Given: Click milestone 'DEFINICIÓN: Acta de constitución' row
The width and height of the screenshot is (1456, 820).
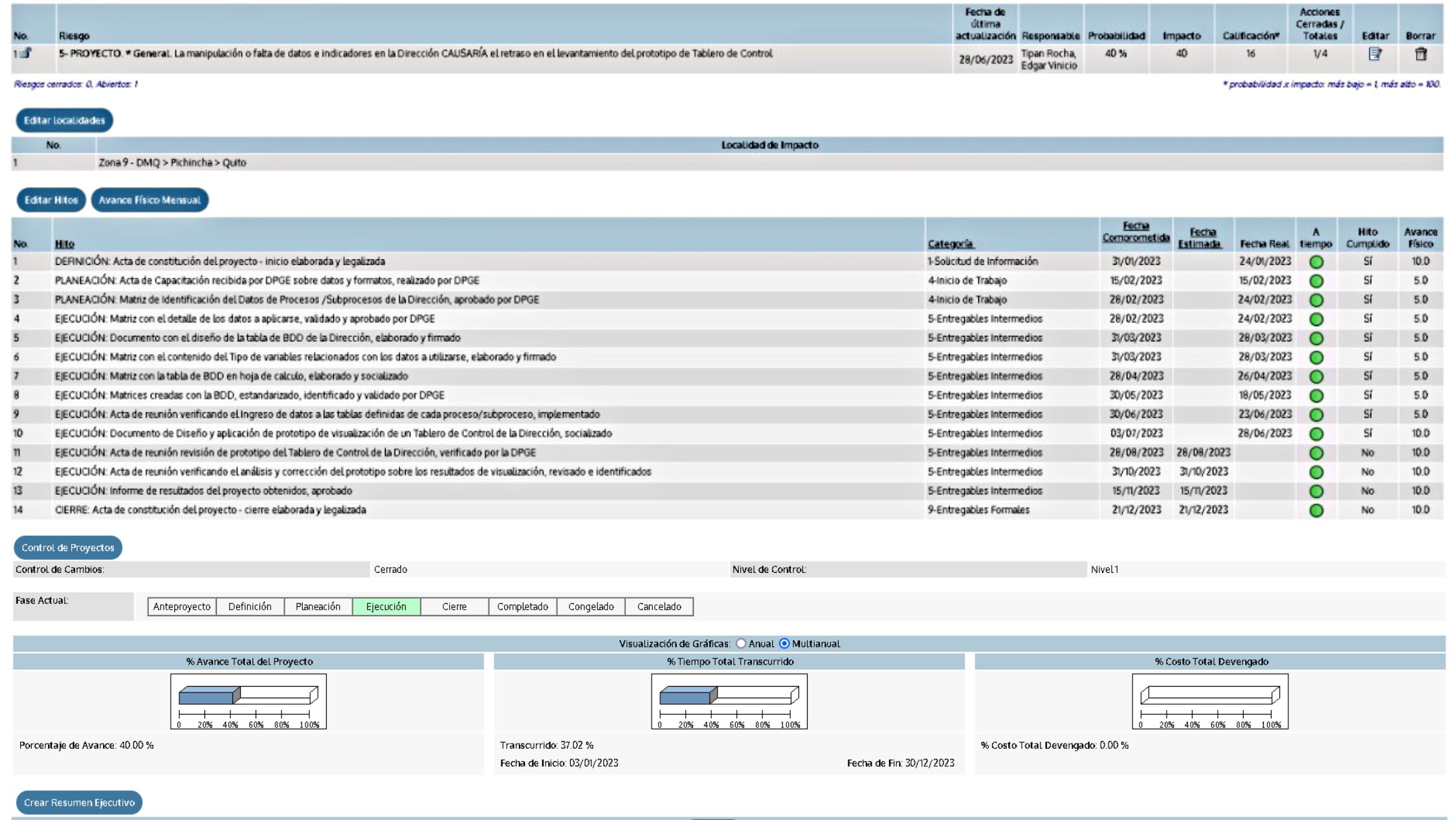Looking at the screenshot, I should (727, 261).
